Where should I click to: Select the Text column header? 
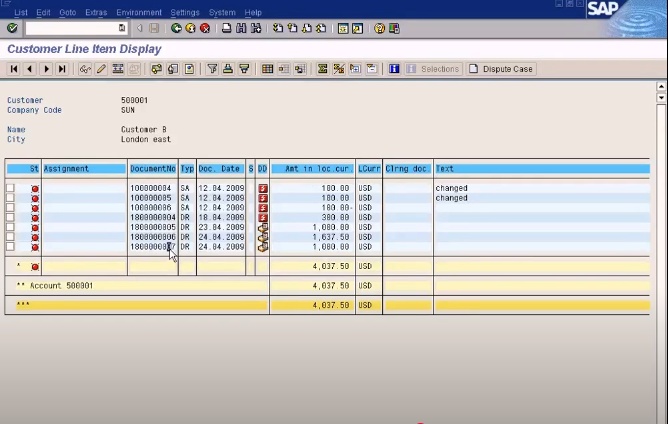click(542, 169)
